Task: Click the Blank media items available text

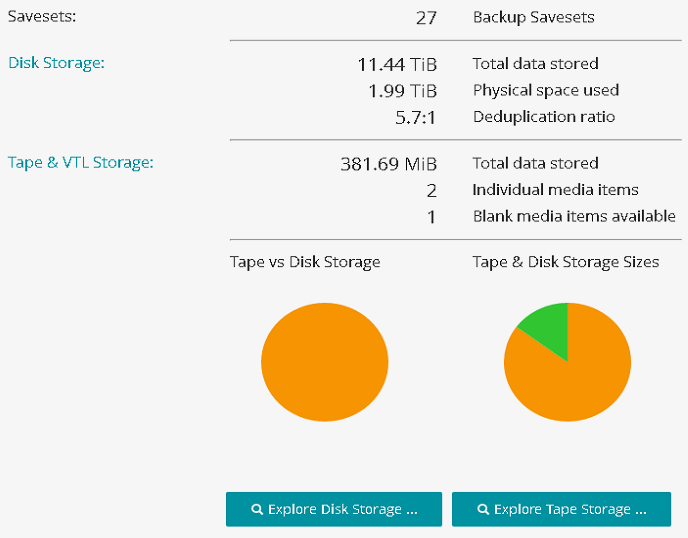Action: [574, 216]
